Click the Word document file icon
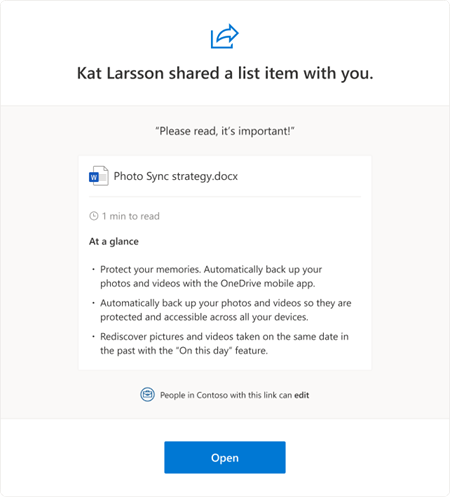450x498 pixels. [x=98, y=176]
